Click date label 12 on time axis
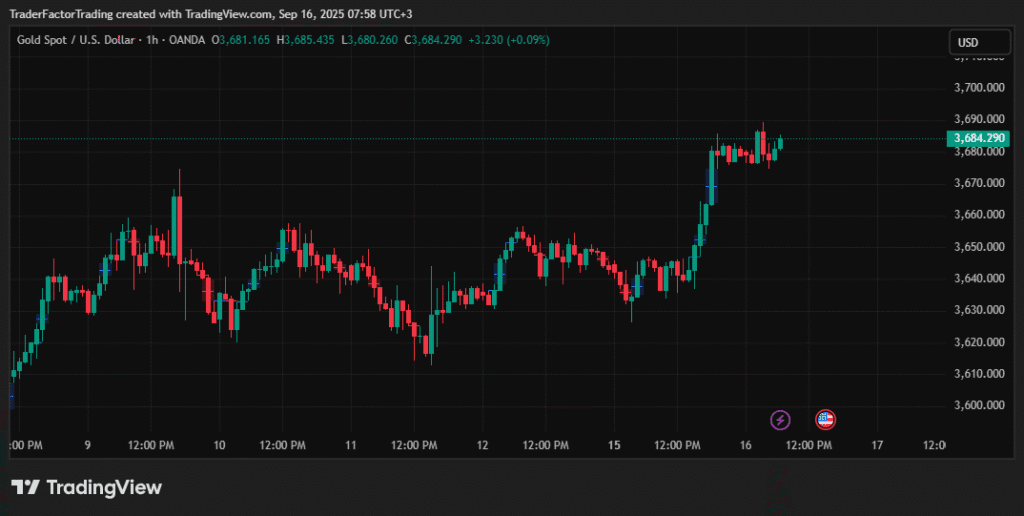This screenshot has width=1024, height=516. [483, 445]
